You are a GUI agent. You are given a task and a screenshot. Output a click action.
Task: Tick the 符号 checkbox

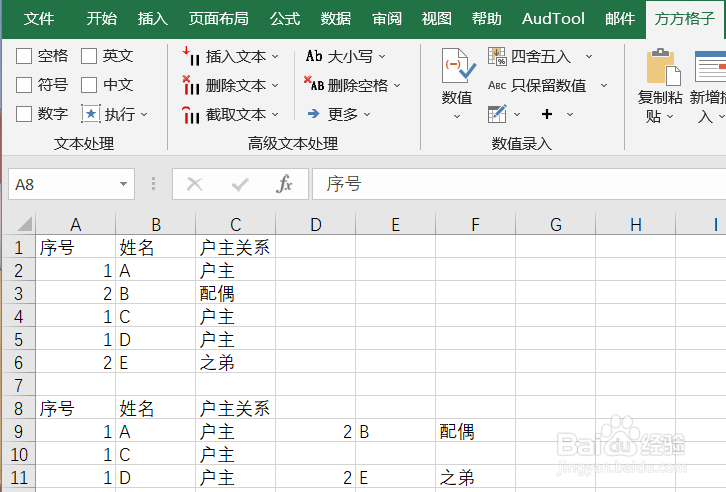point(24,85)
